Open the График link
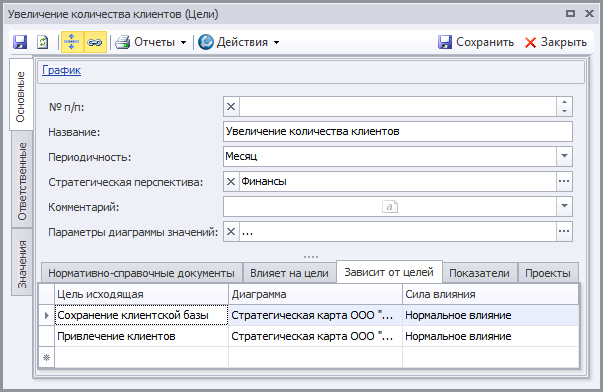Viewport: 603px width, 392px height. point(62,70)
